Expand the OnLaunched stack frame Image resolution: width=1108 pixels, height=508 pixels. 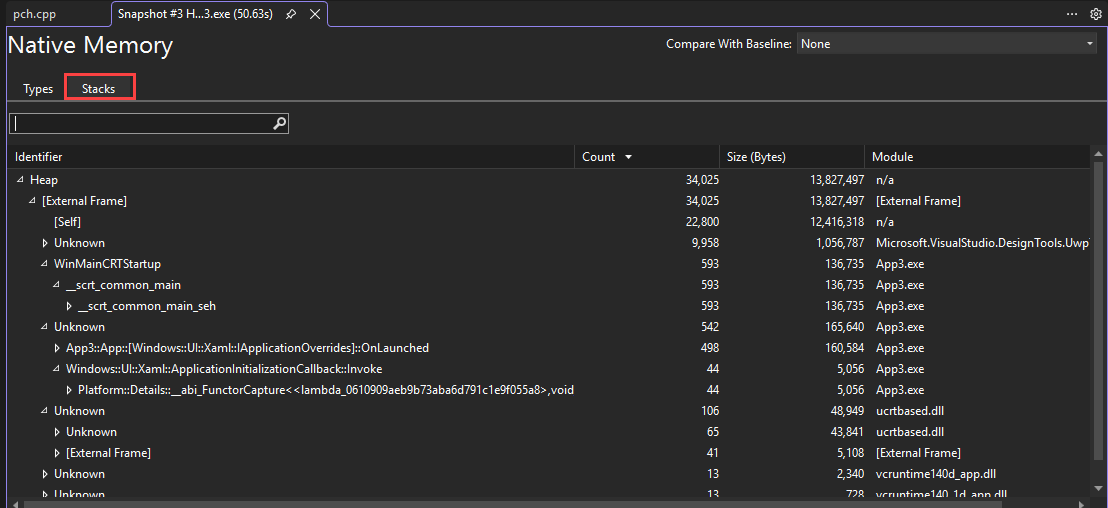tap(57, 348)
